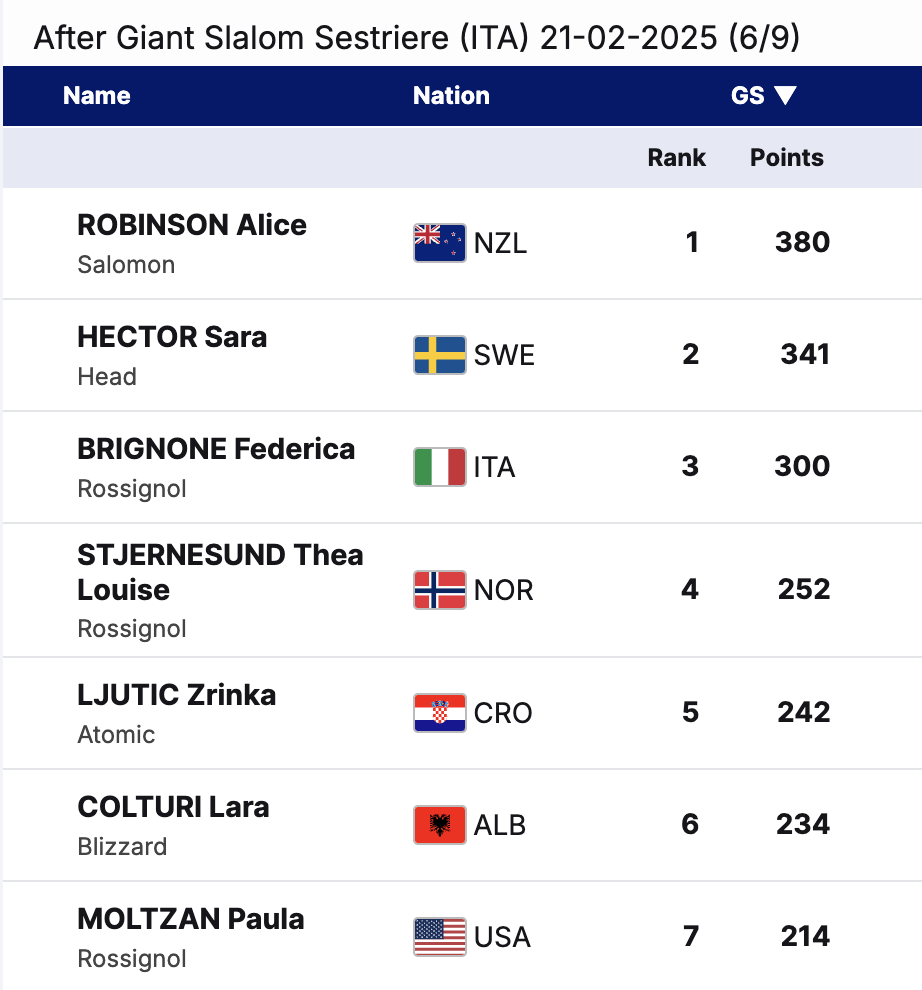The height and width of the screenshot is (990, 922).
Task: Click the Norway flag icon
Action: (x=439, y=590)
